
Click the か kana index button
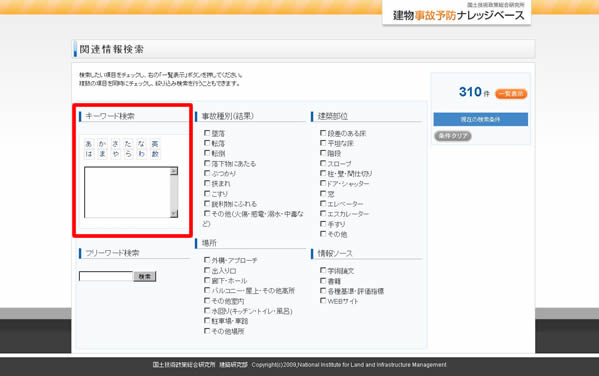tap(102, 144)
